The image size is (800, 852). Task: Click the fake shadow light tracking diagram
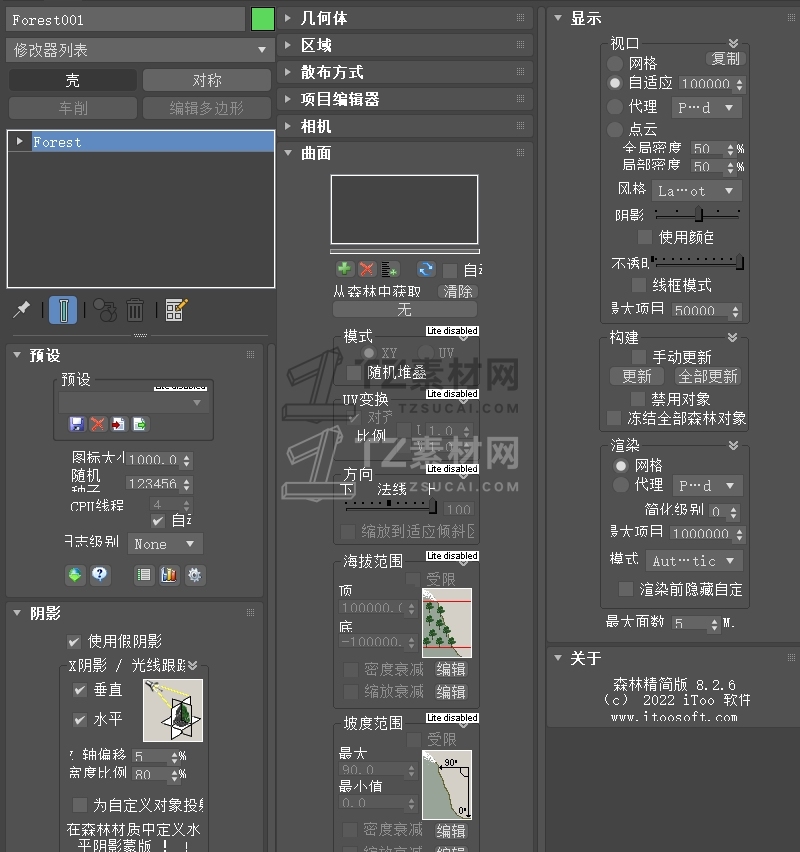point(173,711)
